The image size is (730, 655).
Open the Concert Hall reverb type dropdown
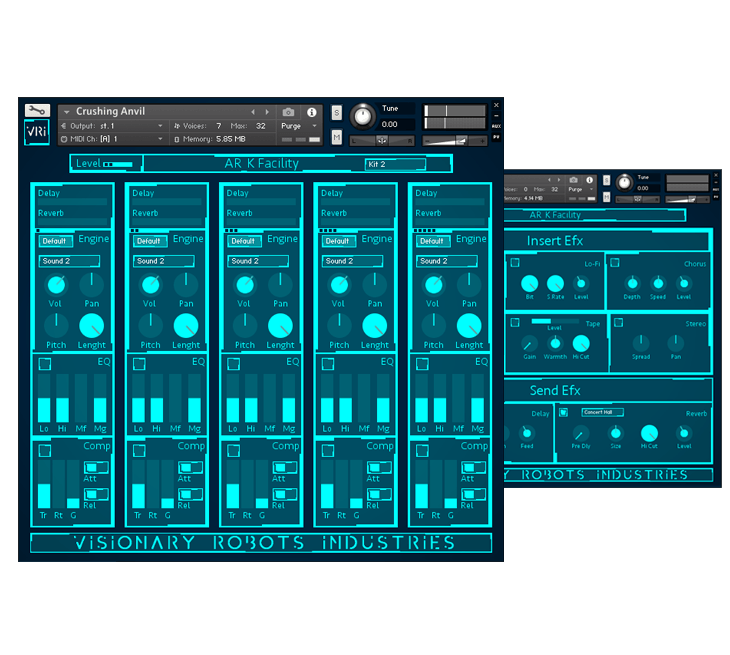point(602,412)
